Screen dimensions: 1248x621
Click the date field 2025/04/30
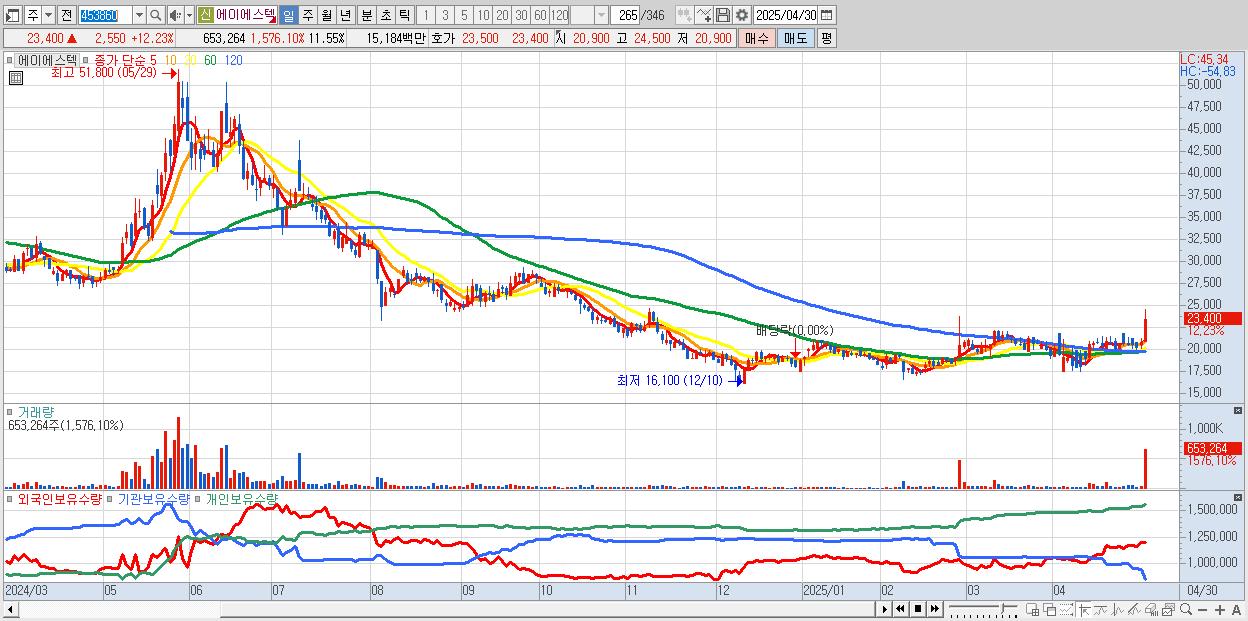coord(786,15)
